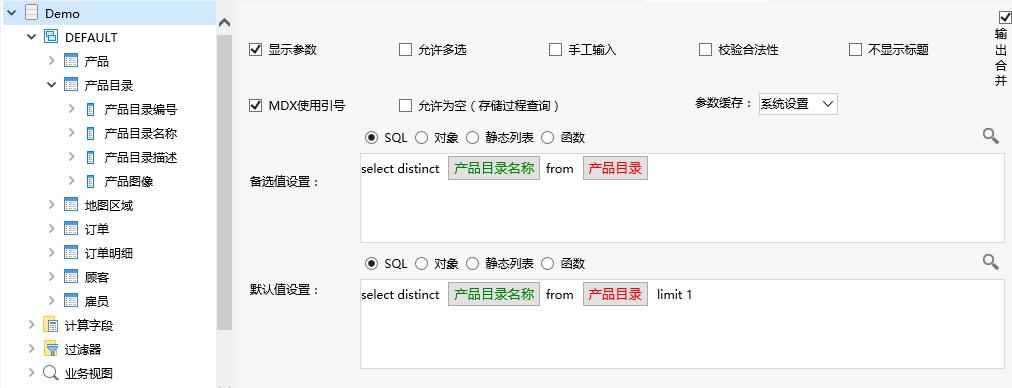This screenshot has width=1012, height=388.
Task: Click the 过滤器 funnel icon
Action: click(50, 349)
